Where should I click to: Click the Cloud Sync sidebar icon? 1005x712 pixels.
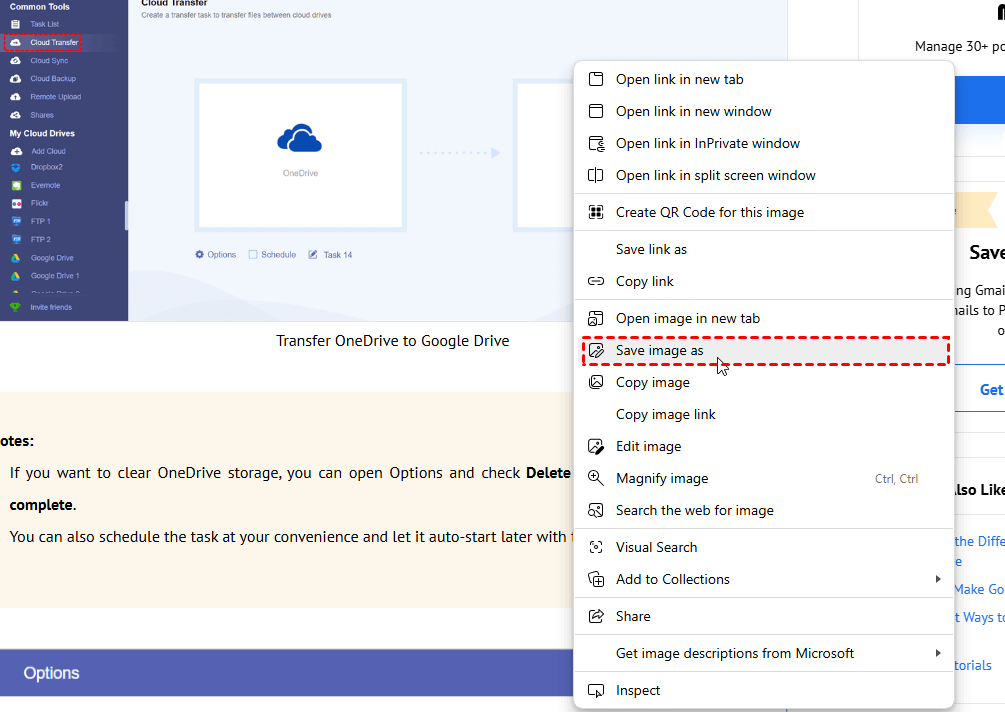click(15, 60)
